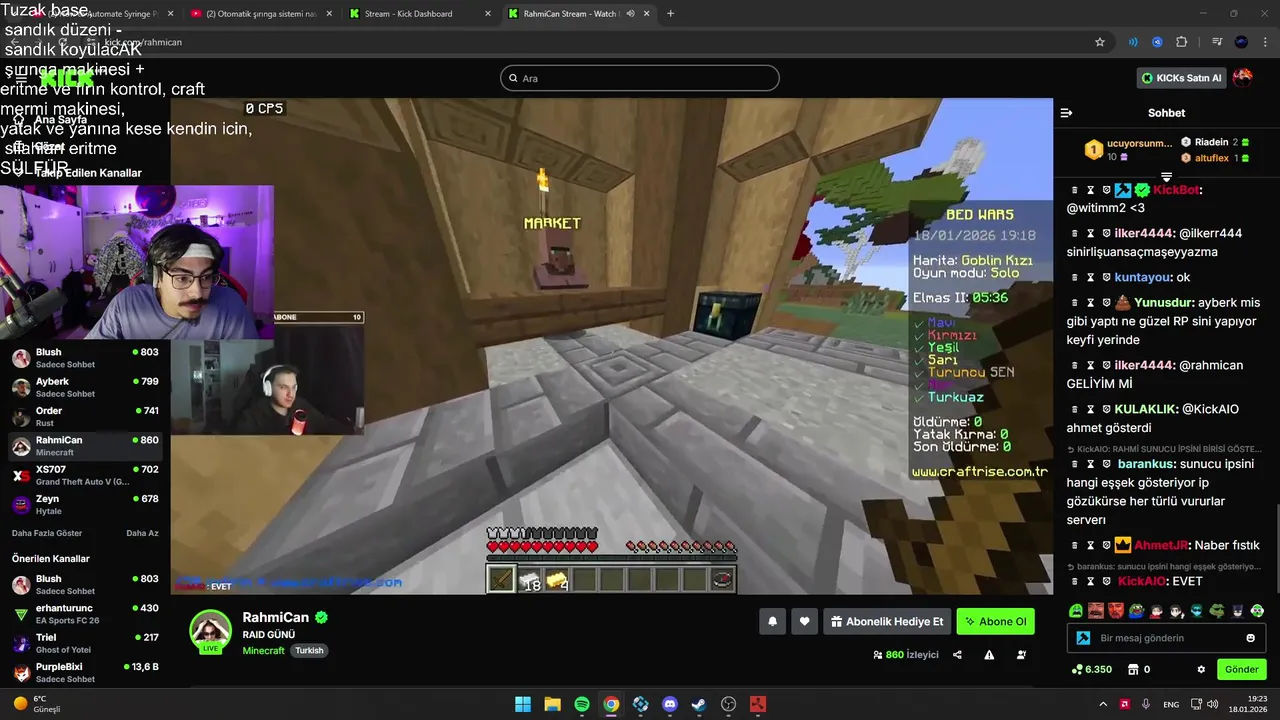
Task: Share the stream via share icon
Action: [957, 655]
